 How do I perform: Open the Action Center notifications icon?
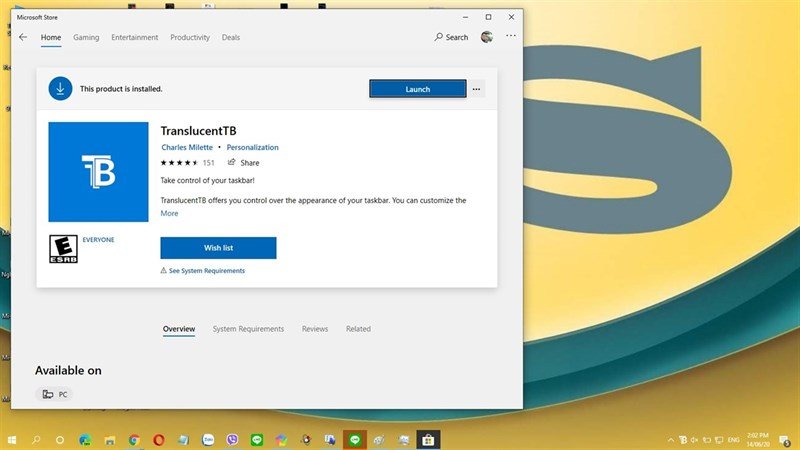[x=785, y=440]
